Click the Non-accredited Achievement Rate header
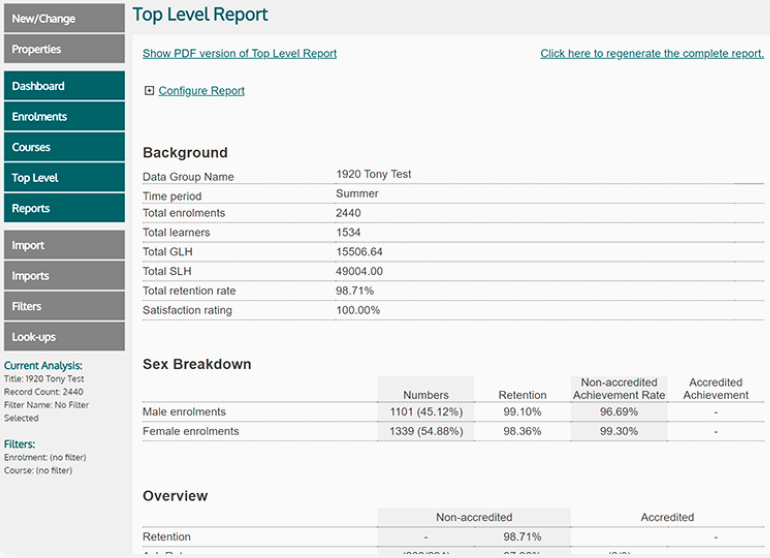 click(618, 389)
